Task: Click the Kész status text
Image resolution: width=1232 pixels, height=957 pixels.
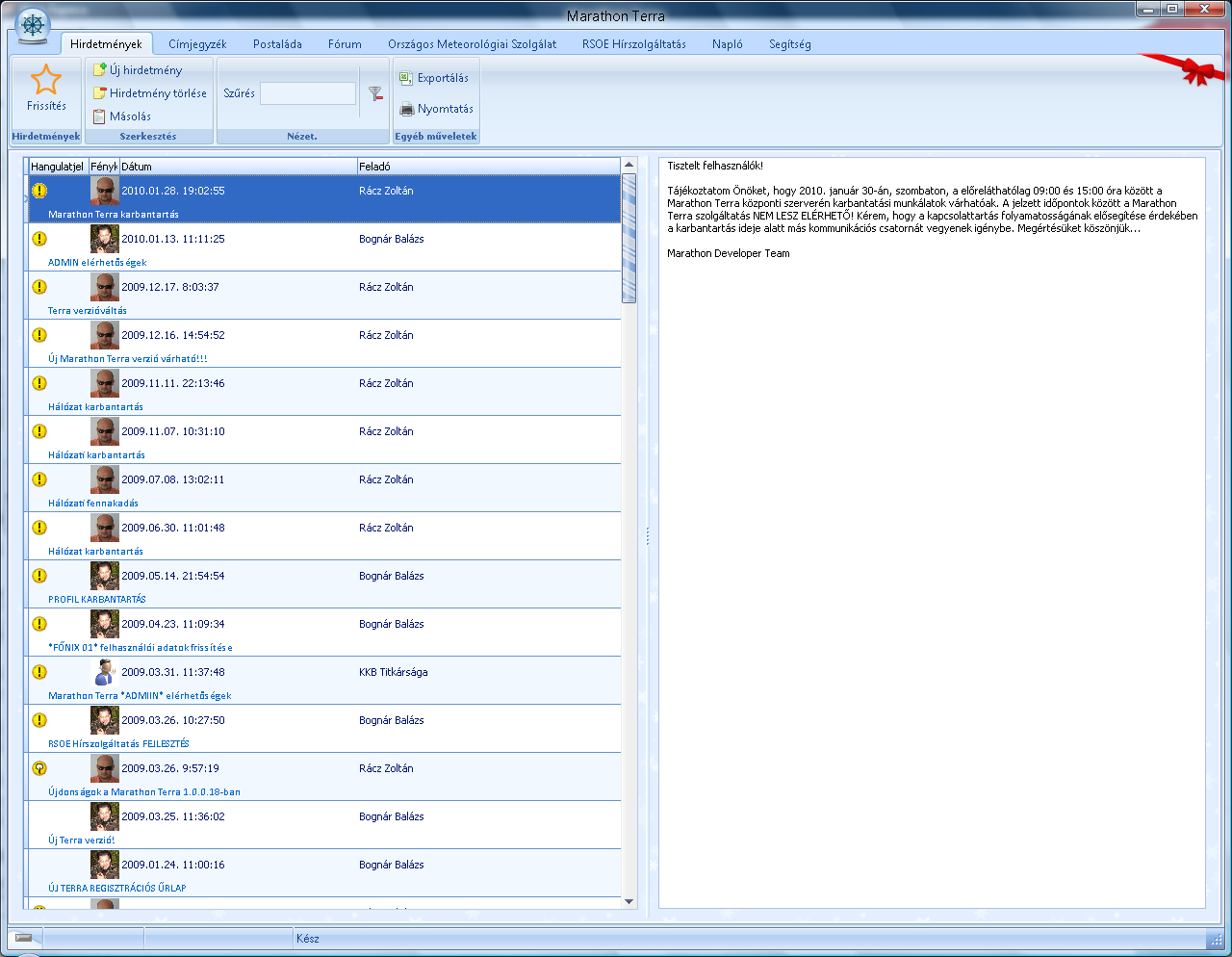Action: click(x=307, y=939)
